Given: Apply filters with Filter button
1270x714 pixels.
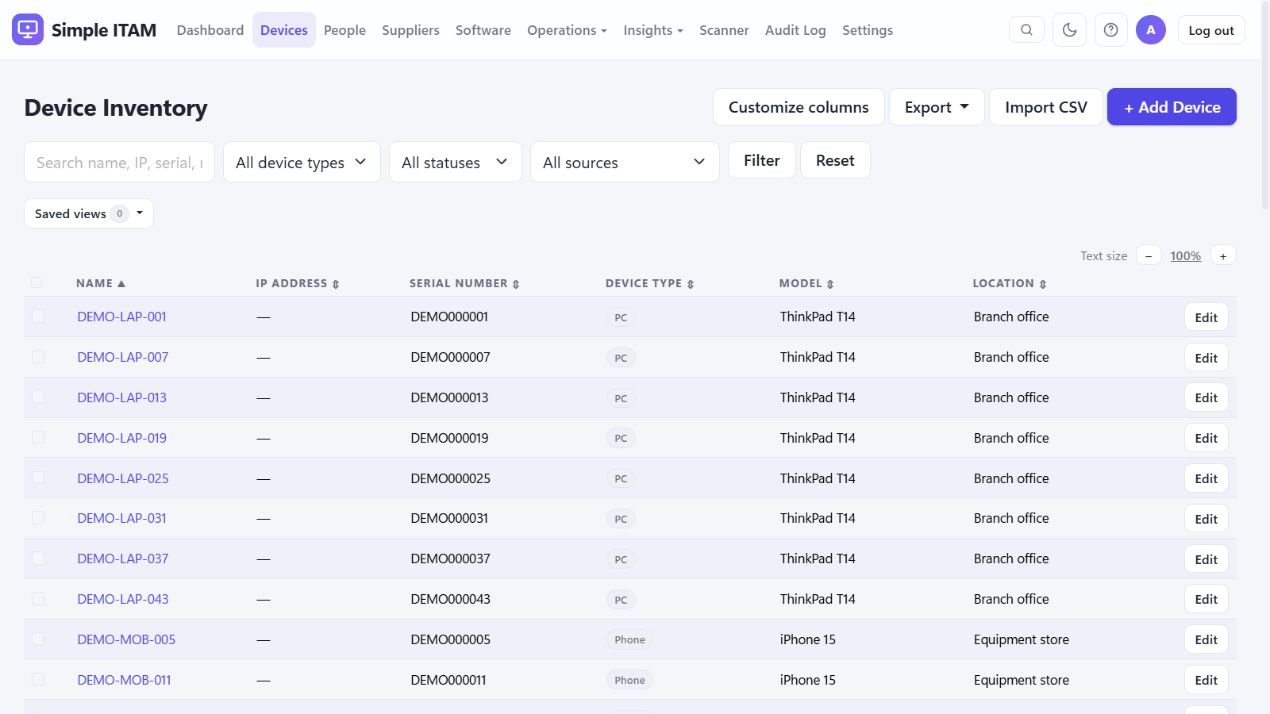Looking at the screenshot, I should 762,160.
